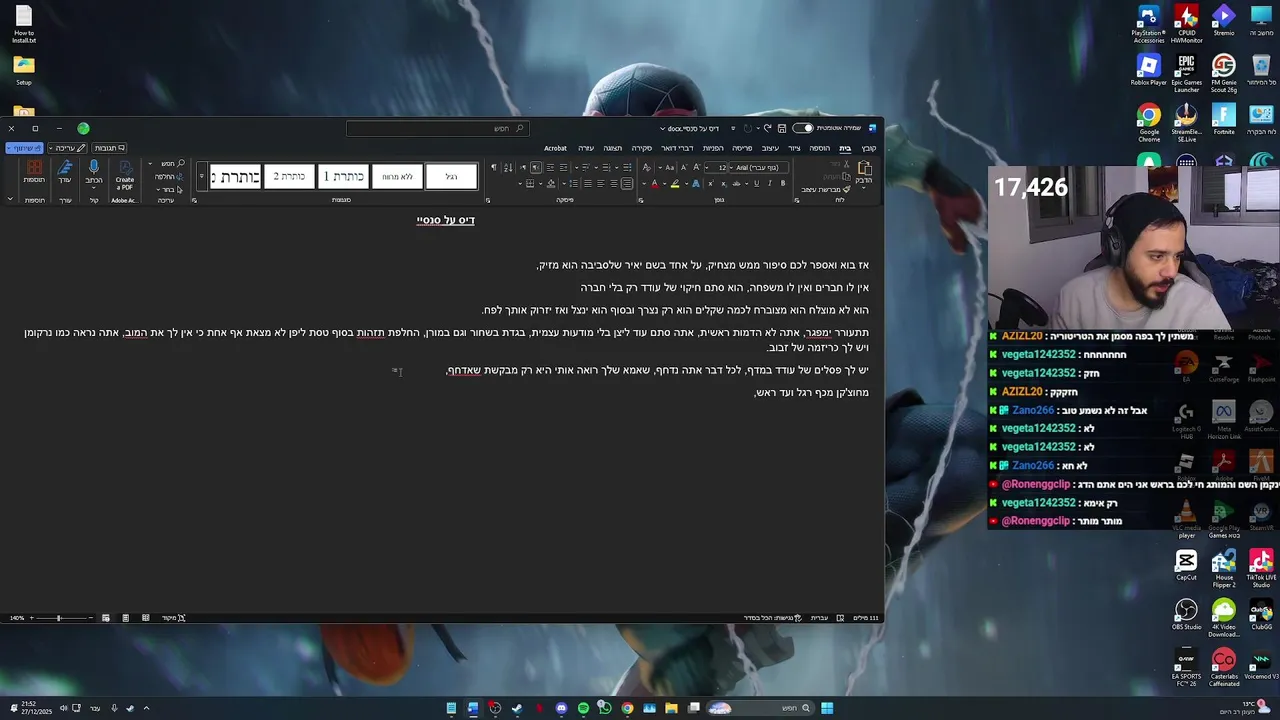The width and height of the screenshot is (1280, 720).
Task: Click the Undo arrow in title bar
Action: point(767,128)
